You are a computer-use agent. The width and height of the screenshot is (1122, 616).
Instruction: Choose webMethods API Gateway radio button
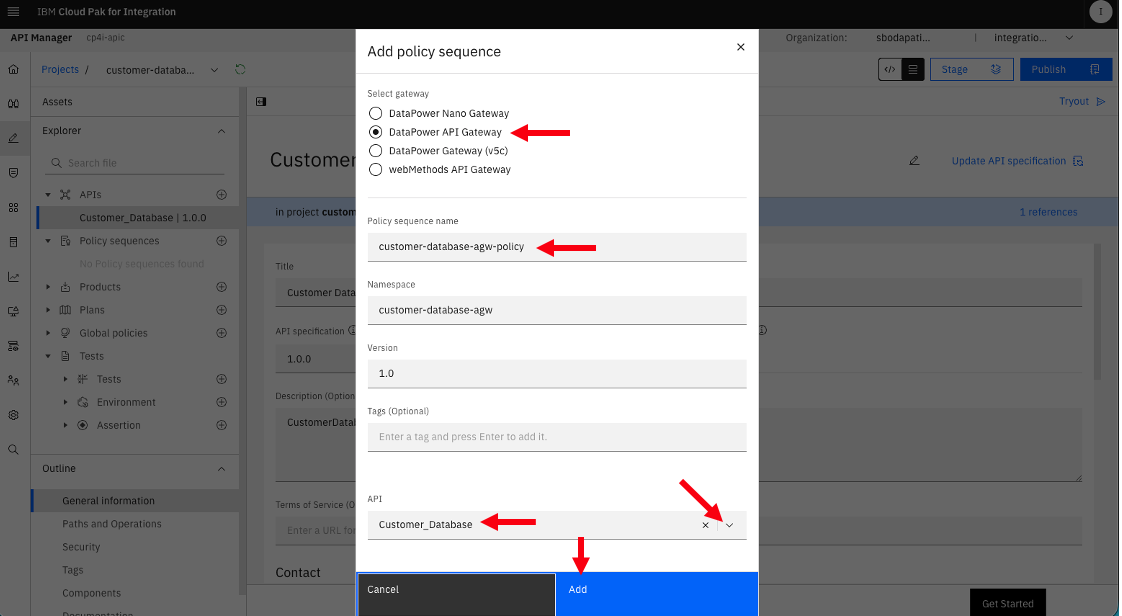[x=375, y=170]
